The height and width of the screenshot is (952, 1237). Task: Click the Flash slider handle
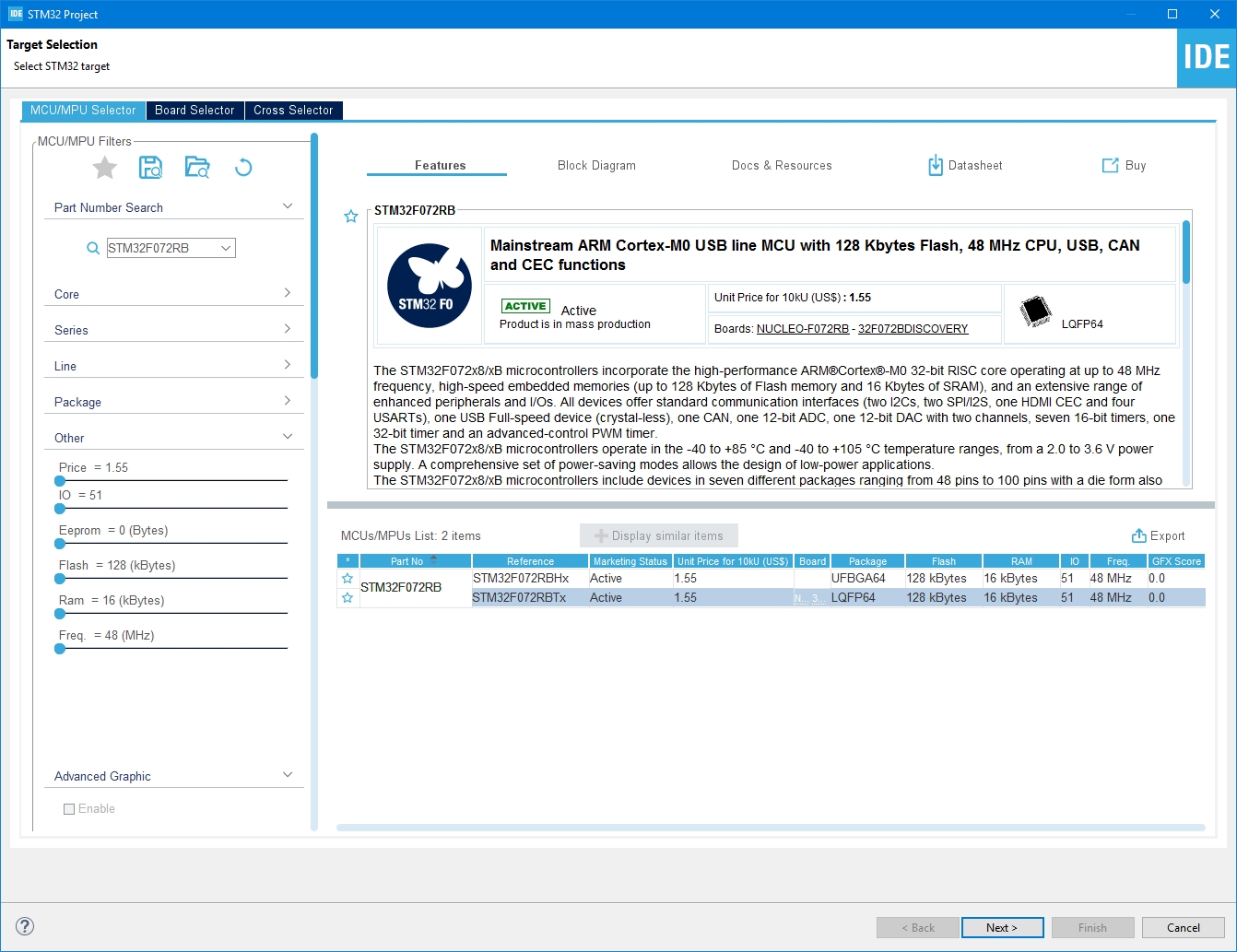60,579
